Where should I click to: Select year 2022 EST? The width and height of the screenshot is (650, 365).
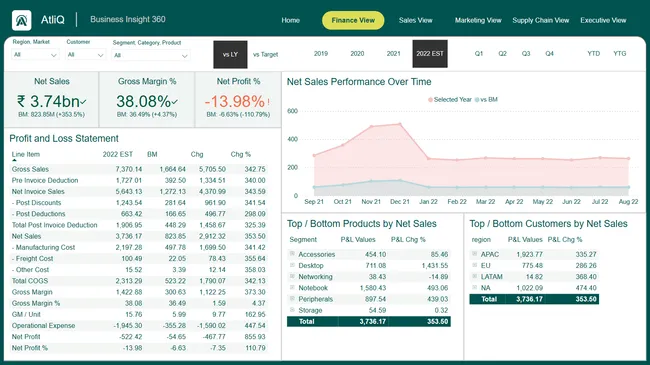(430, 54)
